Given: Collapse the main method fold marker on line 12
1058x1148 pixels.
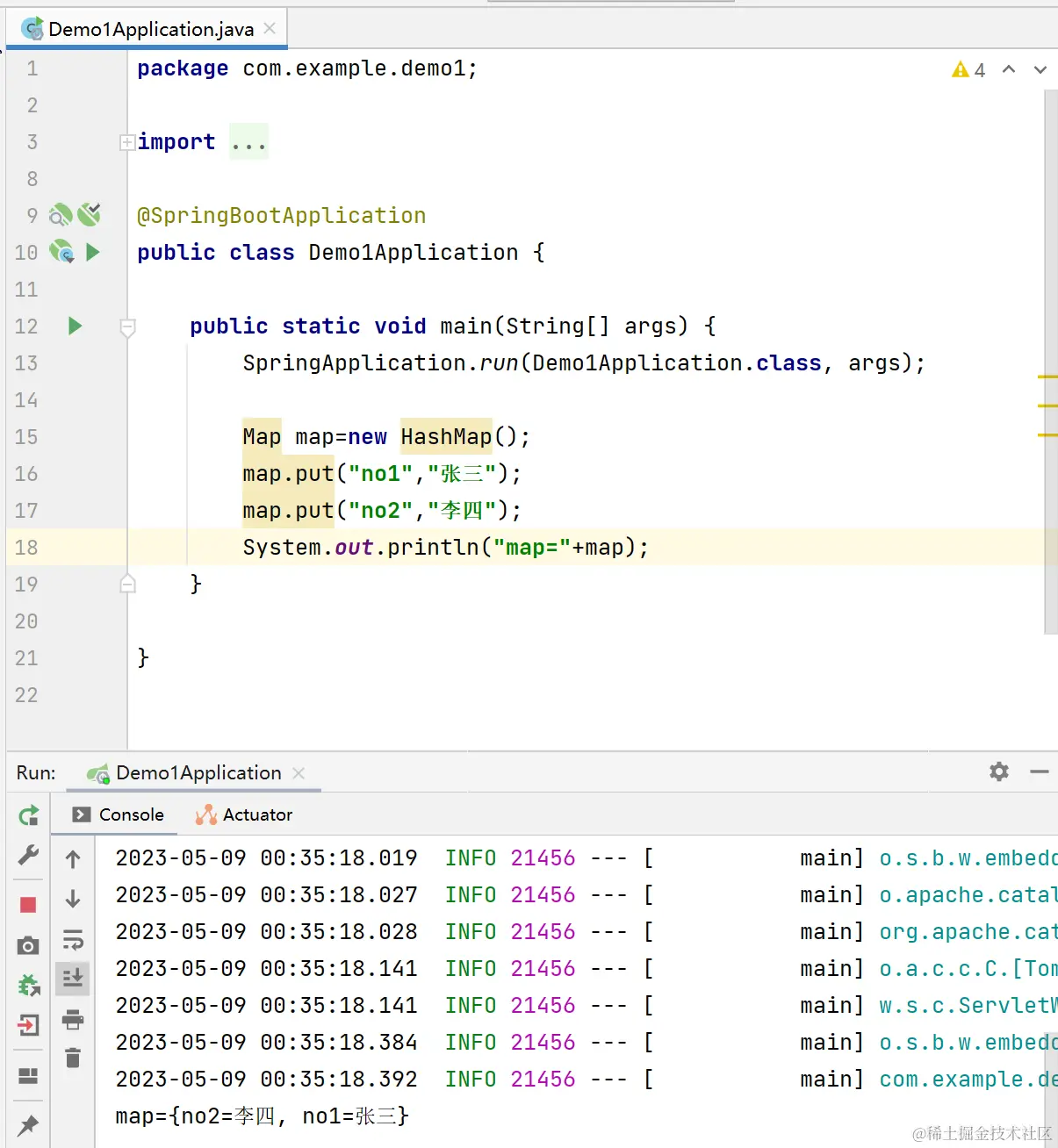Looking at the screenshot, I should coord(127,327).
